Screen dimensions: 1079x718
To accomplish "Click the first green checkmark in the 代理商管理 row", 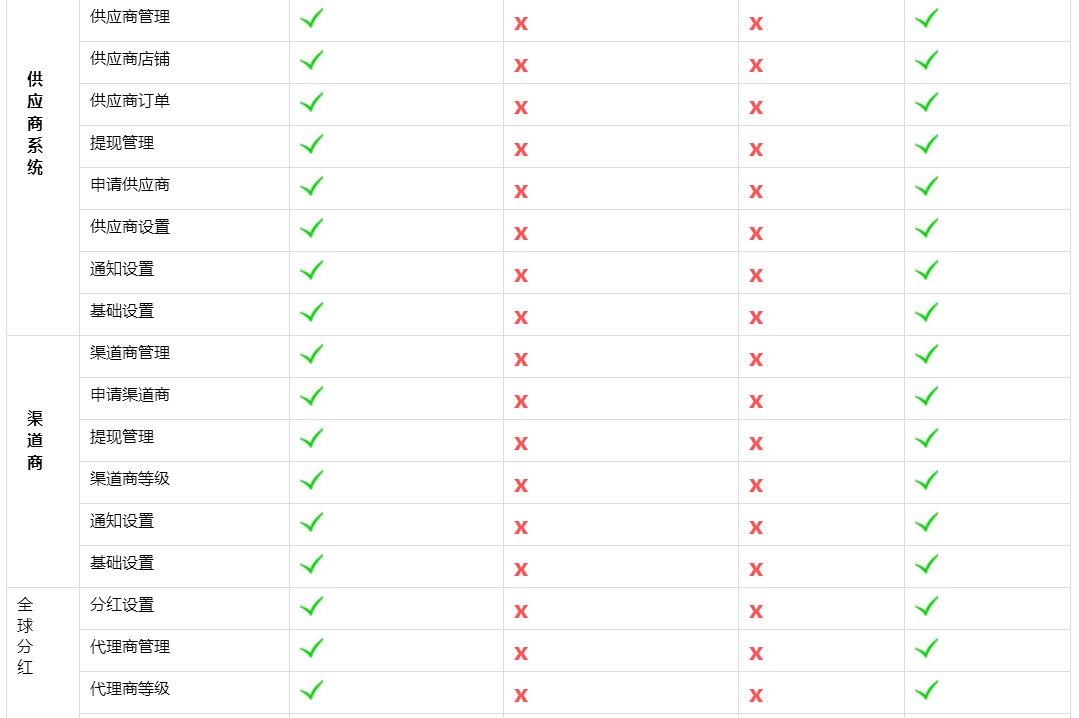I will (312, 648).
